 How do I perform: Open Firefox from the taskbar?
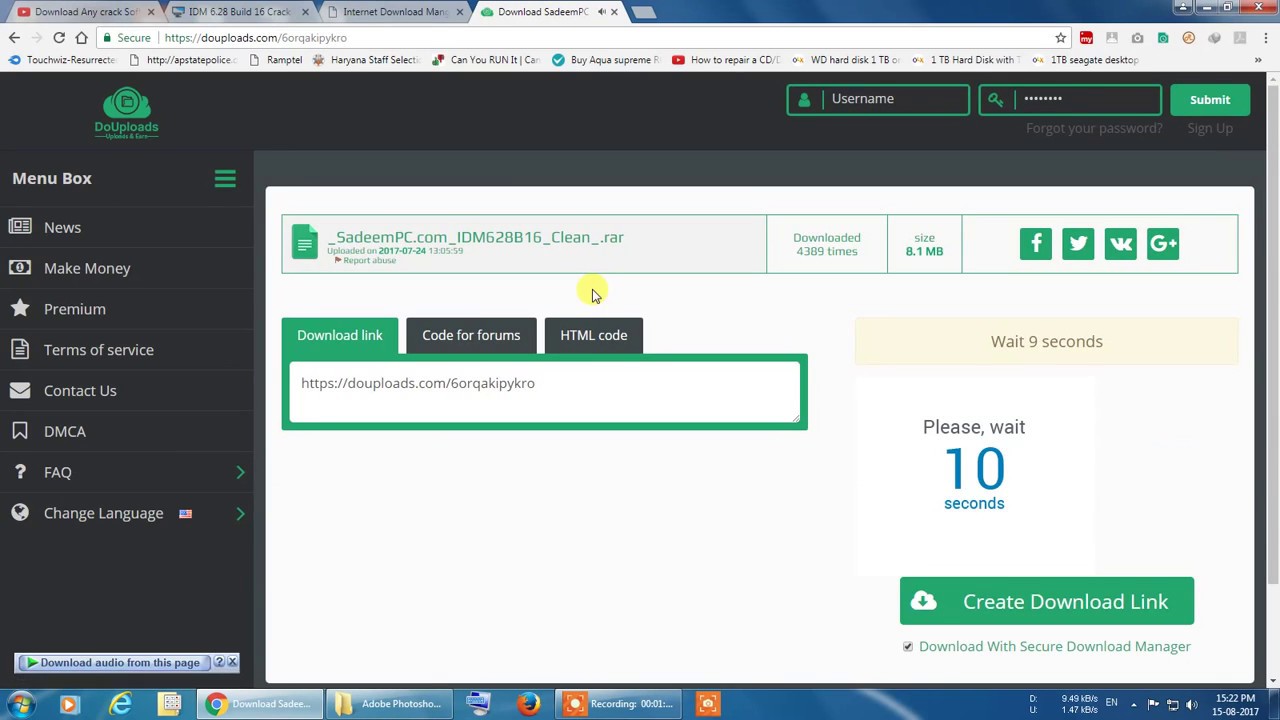[528, 704]
